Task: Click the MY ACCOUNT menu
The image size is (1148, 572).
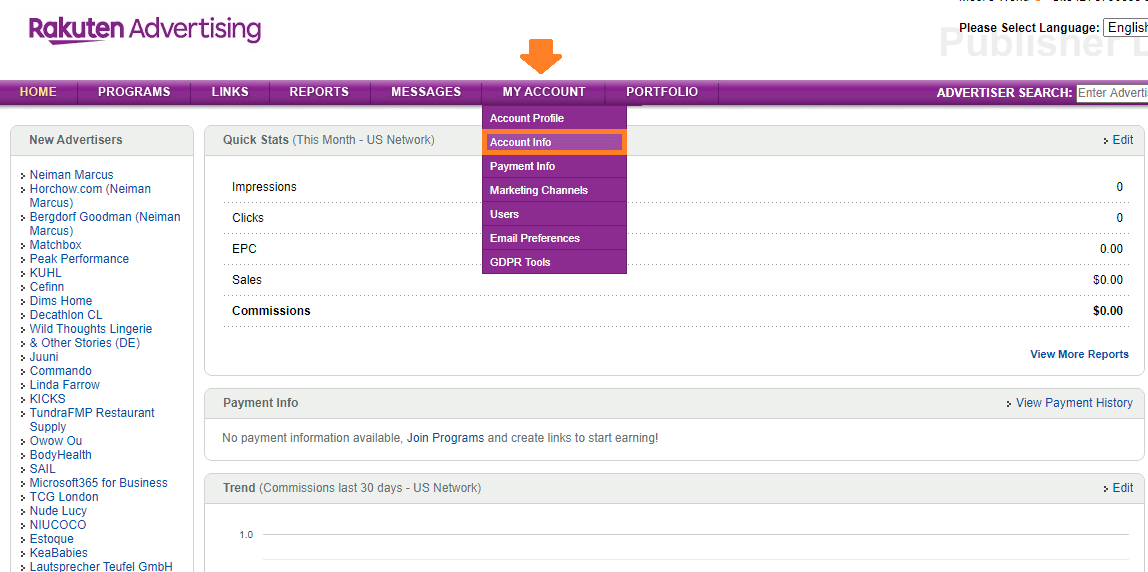Action: [x=544, y=92]
